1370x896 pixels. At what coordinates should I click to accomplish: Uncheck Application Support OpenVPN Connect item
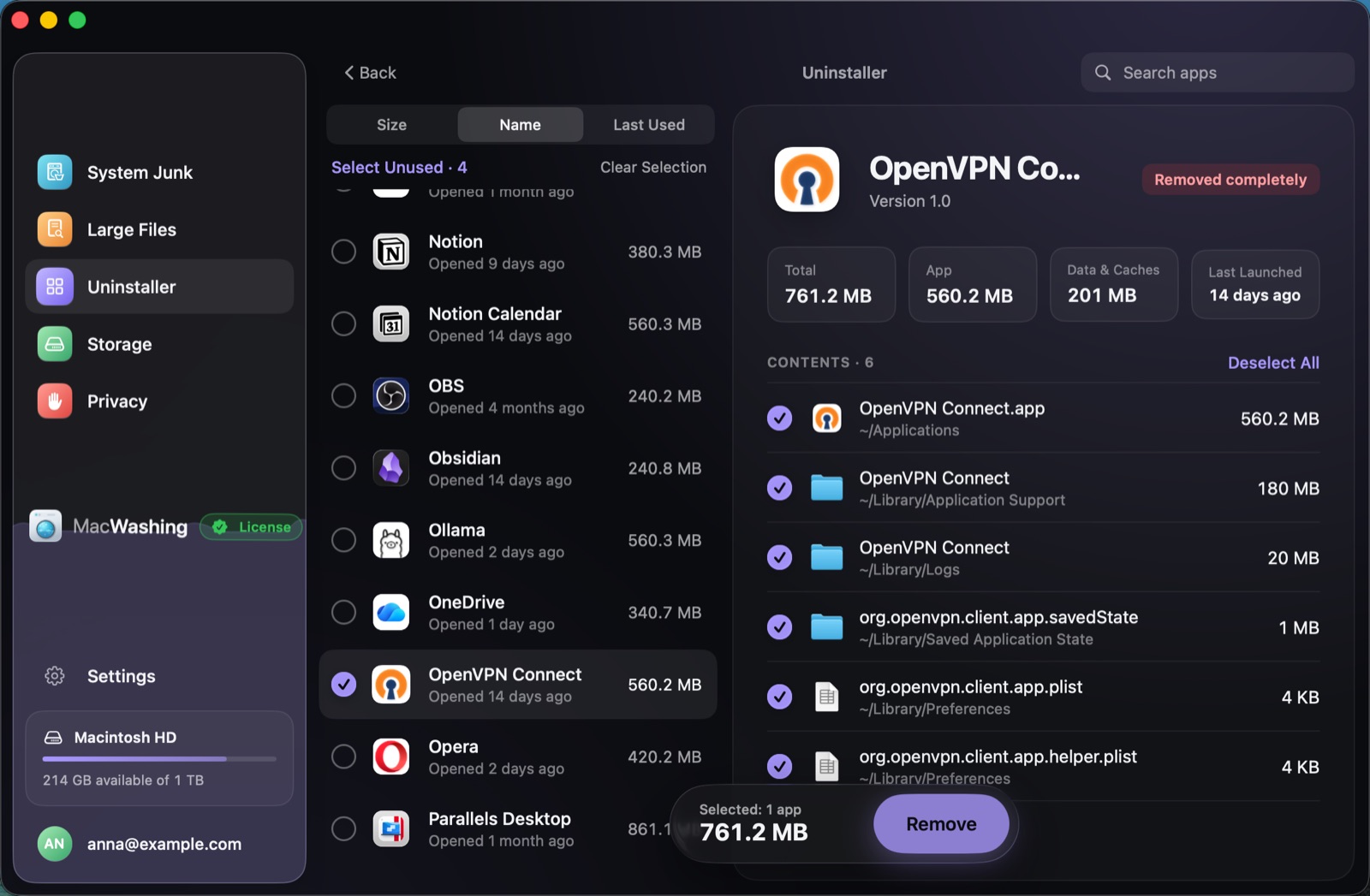[x=779, y=488]
